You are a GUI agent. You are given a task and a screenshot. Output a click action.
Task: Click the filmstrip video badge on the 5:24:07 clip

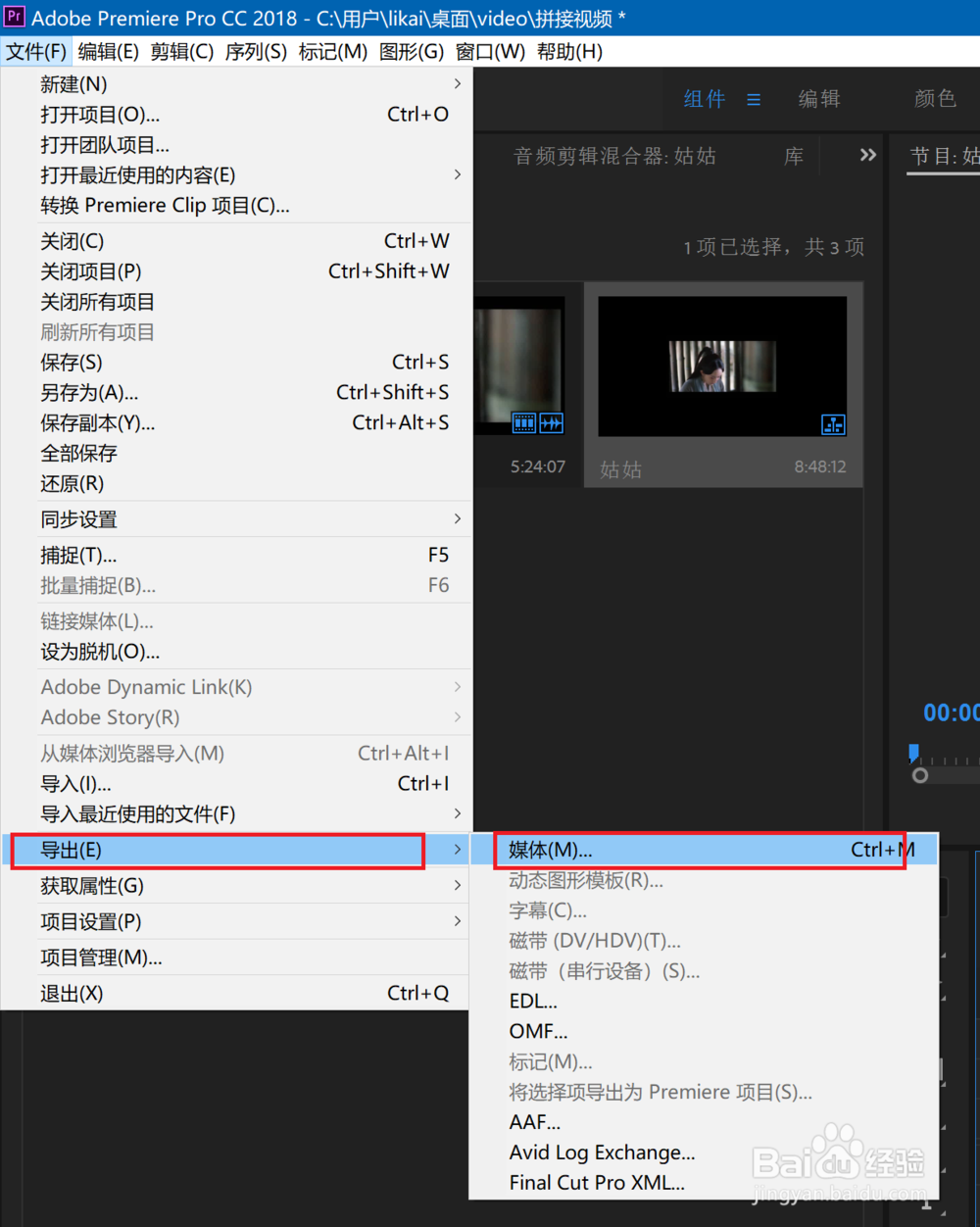523,422
